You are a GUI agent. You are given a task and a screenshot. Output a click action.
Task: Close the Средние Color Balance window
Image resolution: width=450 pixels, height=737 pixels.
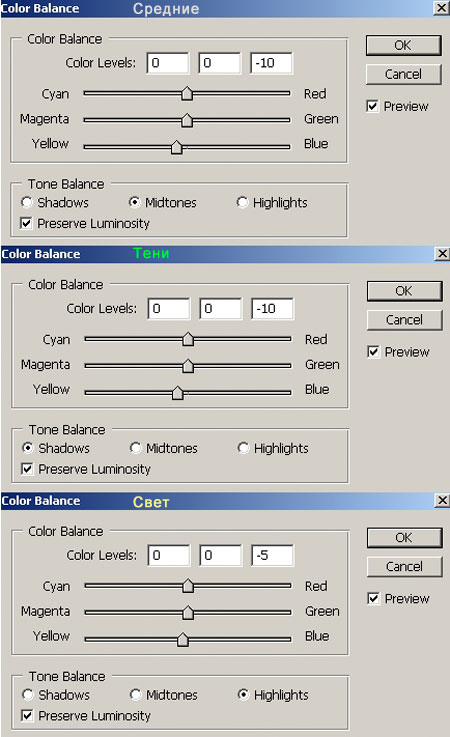click(441, 8)
